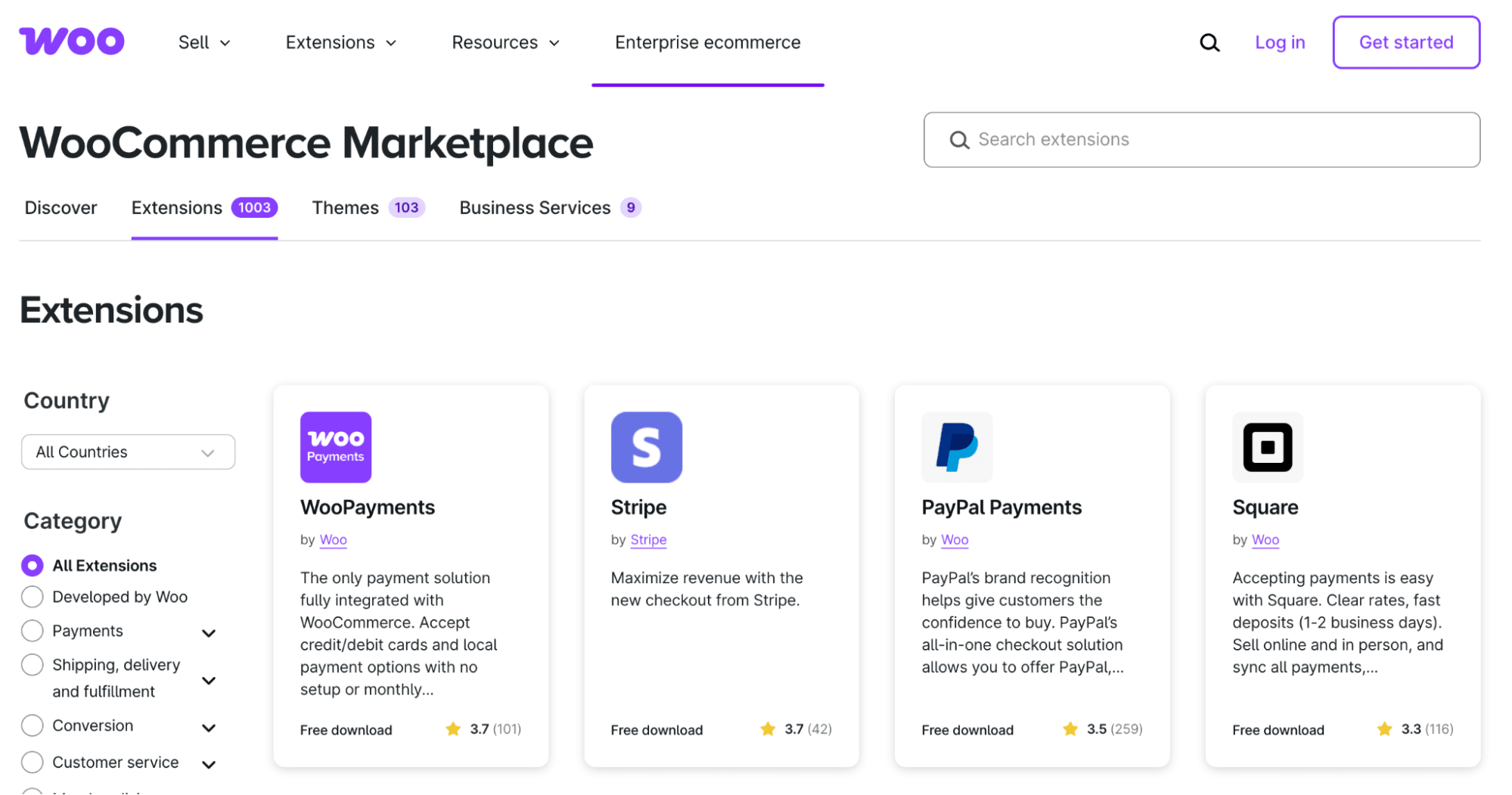Open site search via magnifier icon

1209,42
